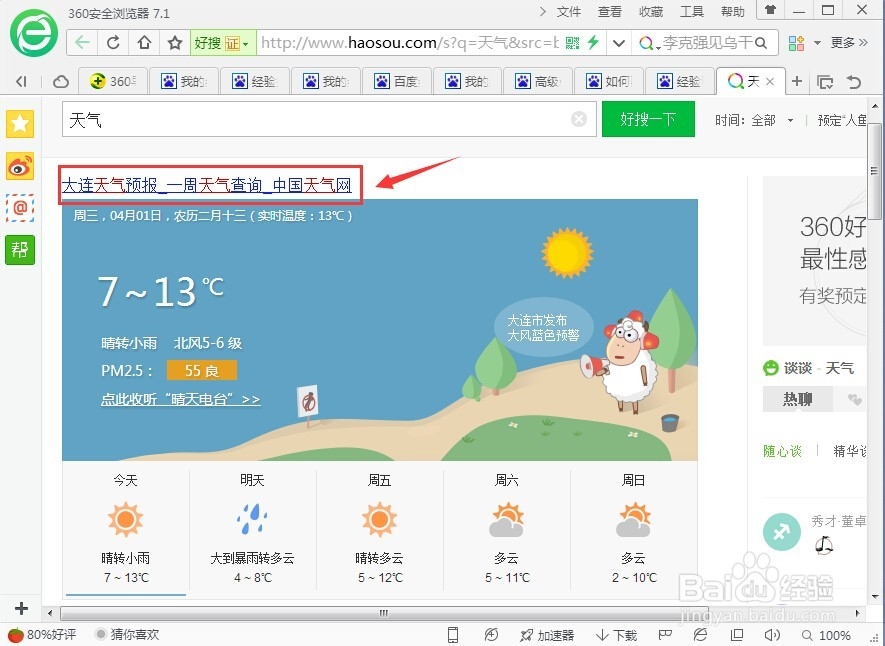This screenshot has width=885, height=646.
Task: Open the 收藏 menu
Action: click(x=651, y=12)
